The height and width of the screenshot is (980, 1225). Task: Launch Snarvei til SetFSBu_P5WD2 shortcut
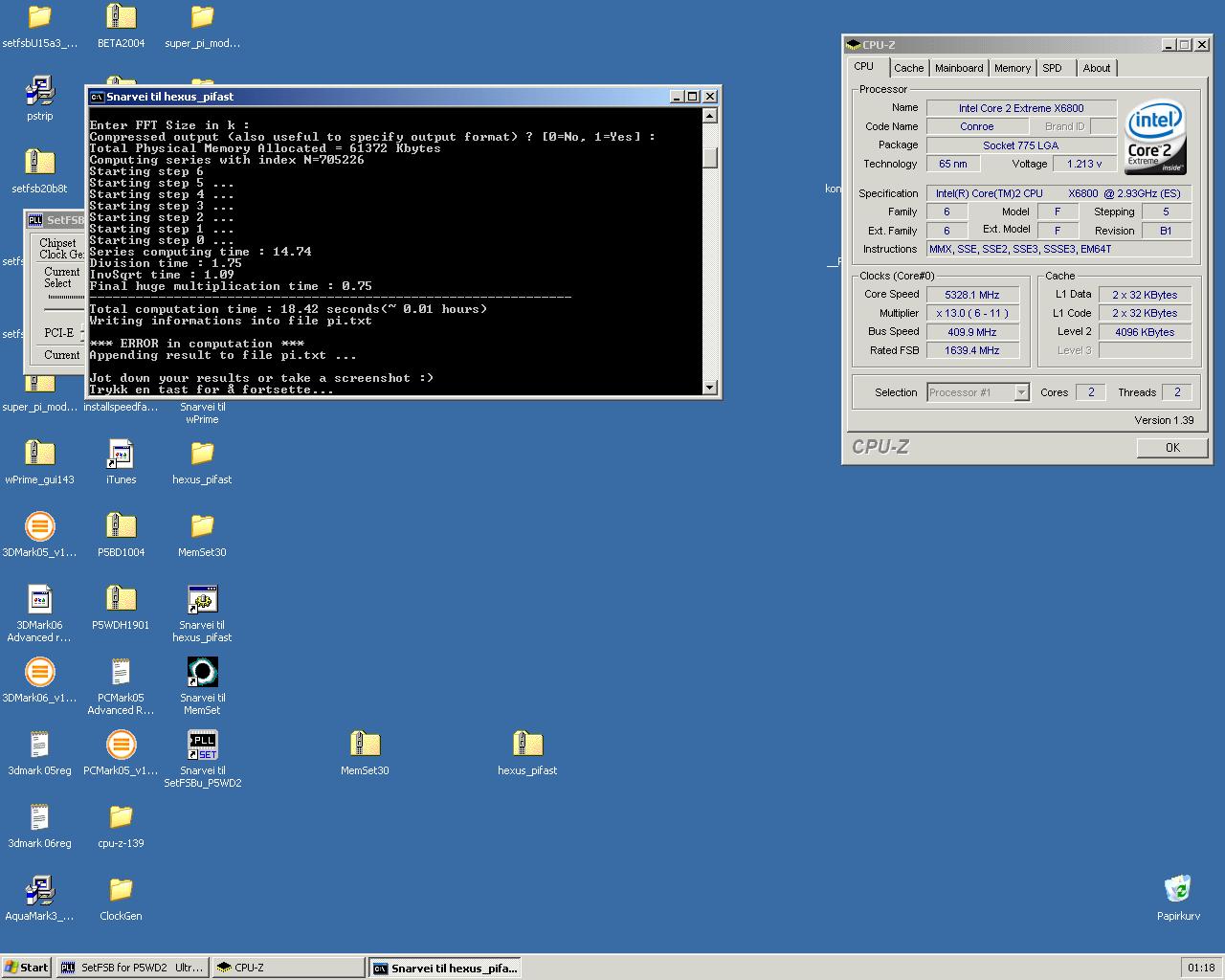[202, 745]
